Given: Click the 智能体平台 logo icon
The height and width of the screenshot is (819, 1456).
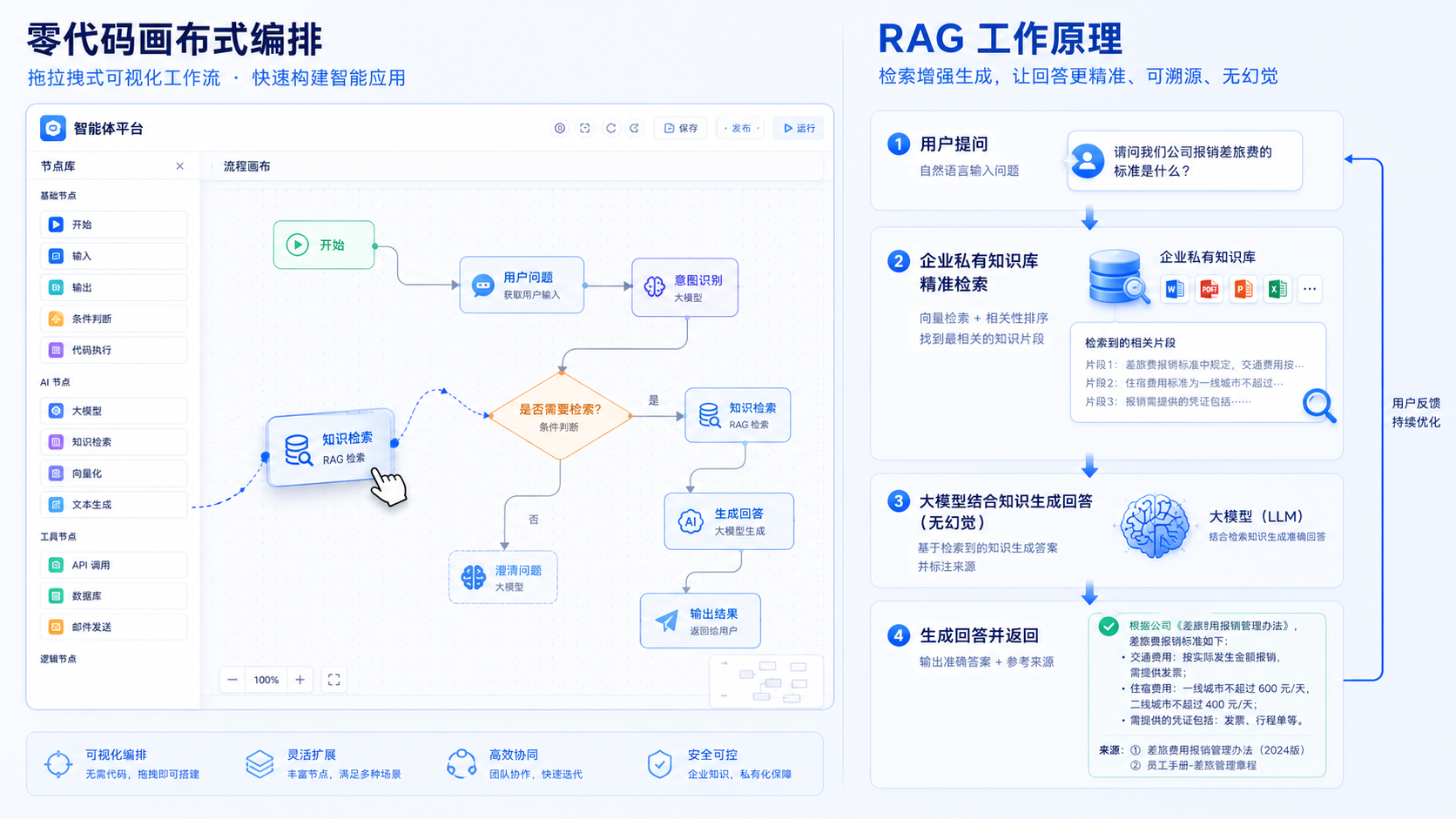Looking at the screenshot, I should point(52,128).
